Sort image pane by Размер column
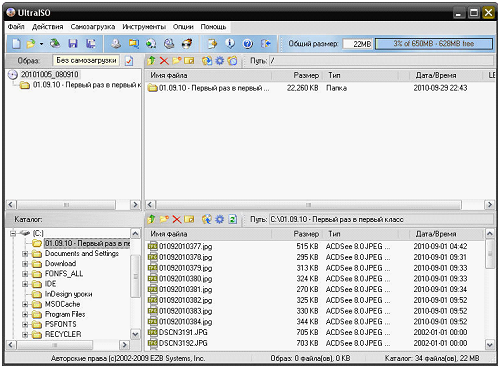 click(x=297, y=75)
